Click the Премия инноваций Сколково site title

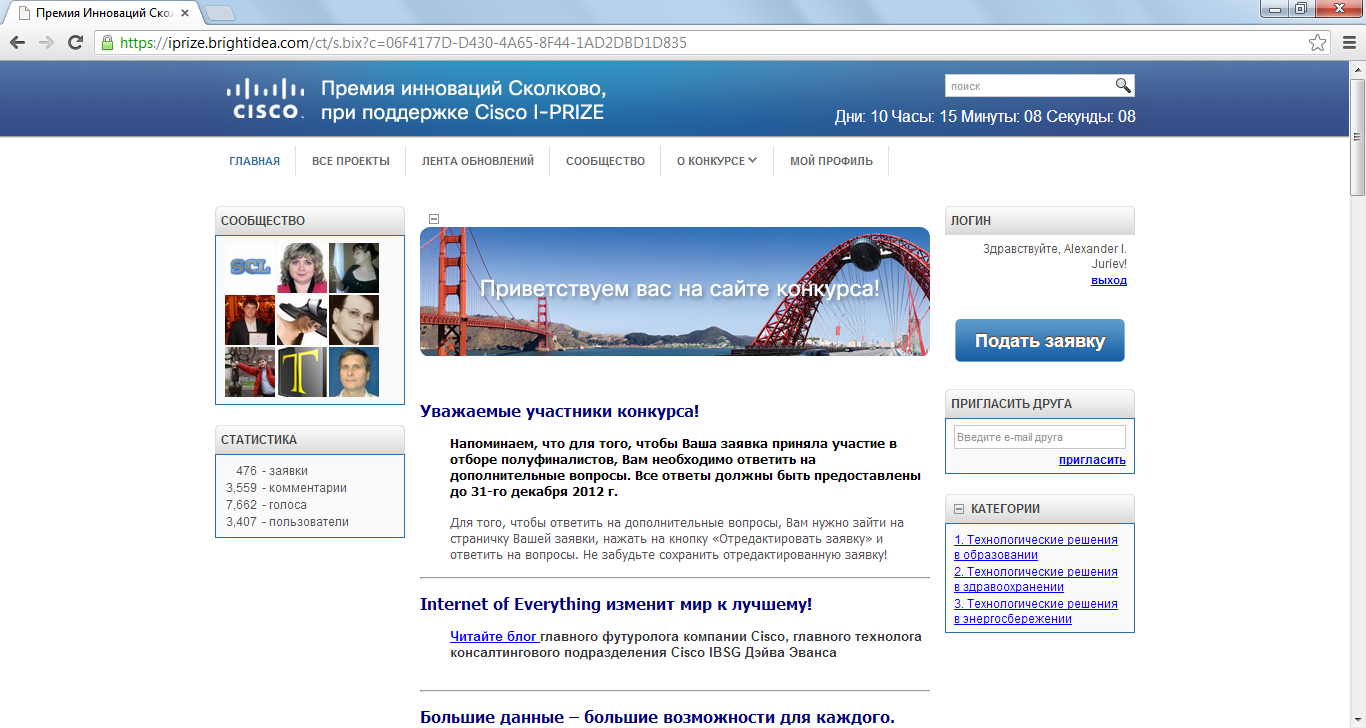pos(463,100)
